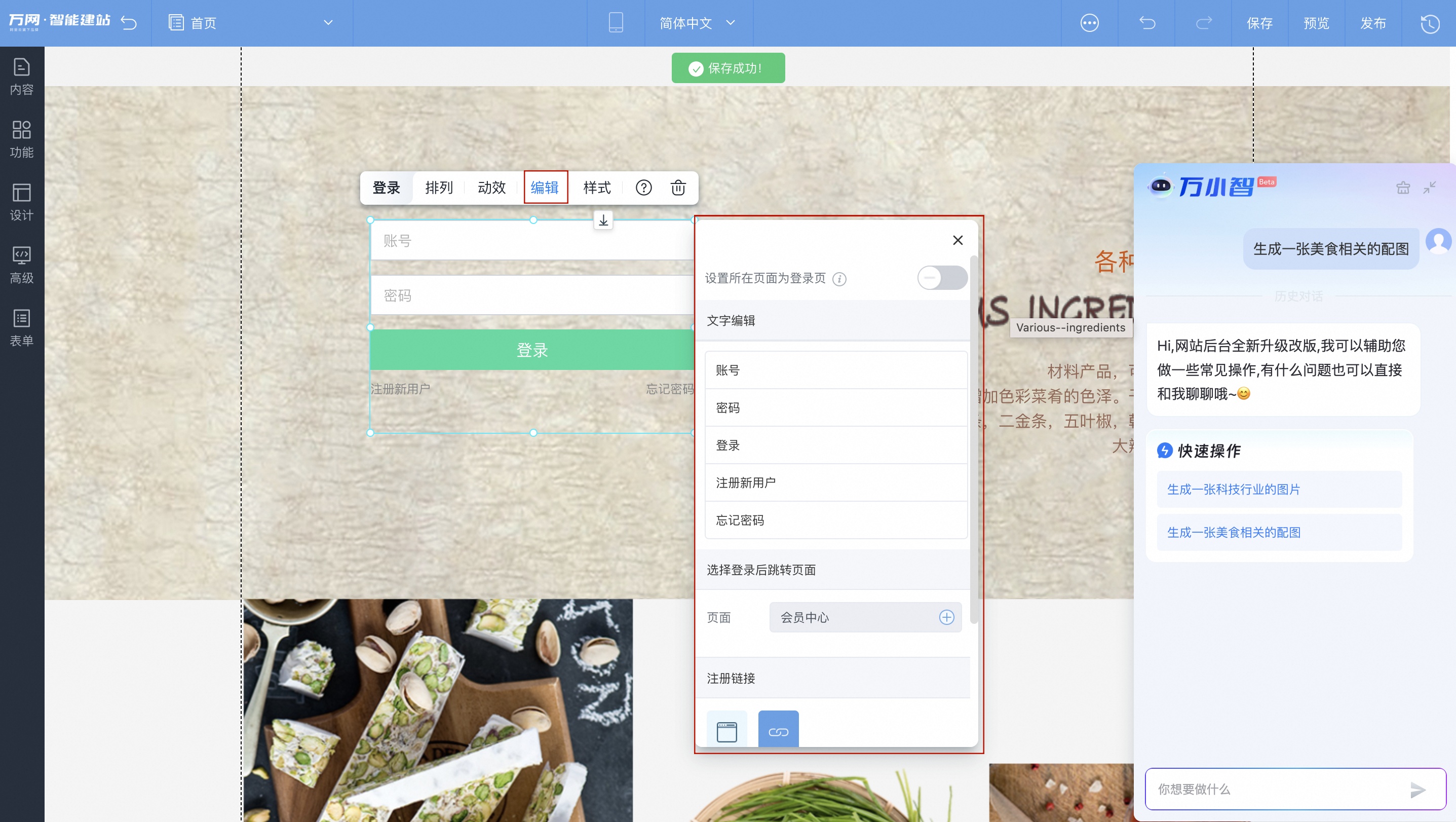
Task: Click the help question mark icon
Action: [643, 188]
